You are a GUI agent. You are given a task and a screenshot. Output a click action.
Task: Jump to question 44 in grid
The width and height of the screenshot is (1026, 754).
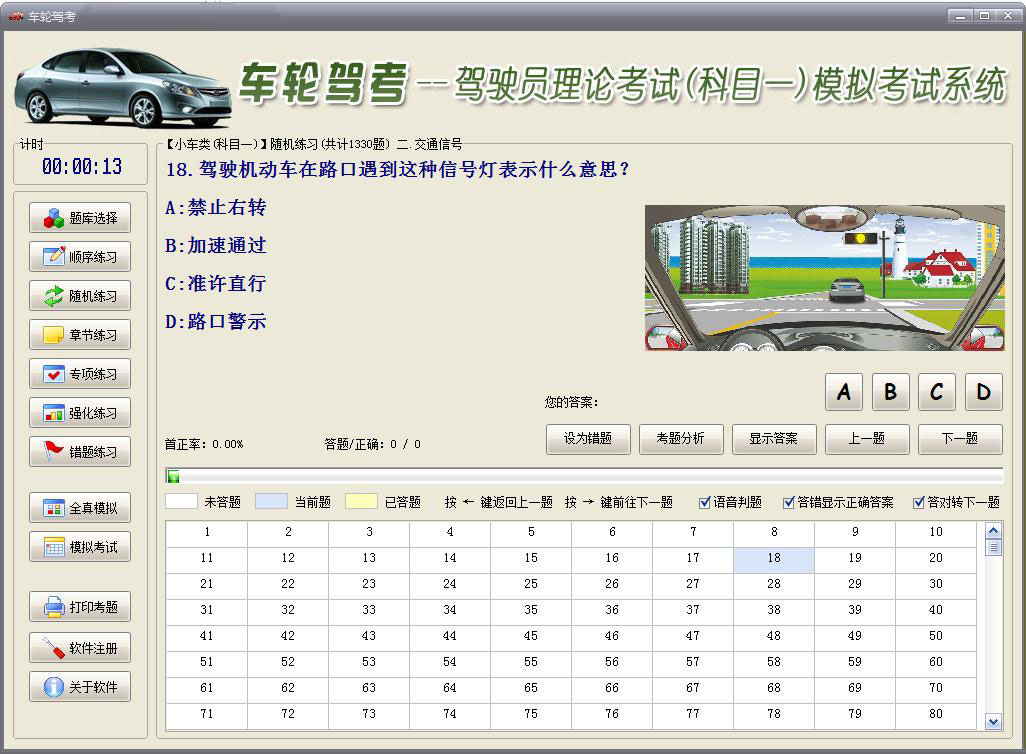pos(450,636)
